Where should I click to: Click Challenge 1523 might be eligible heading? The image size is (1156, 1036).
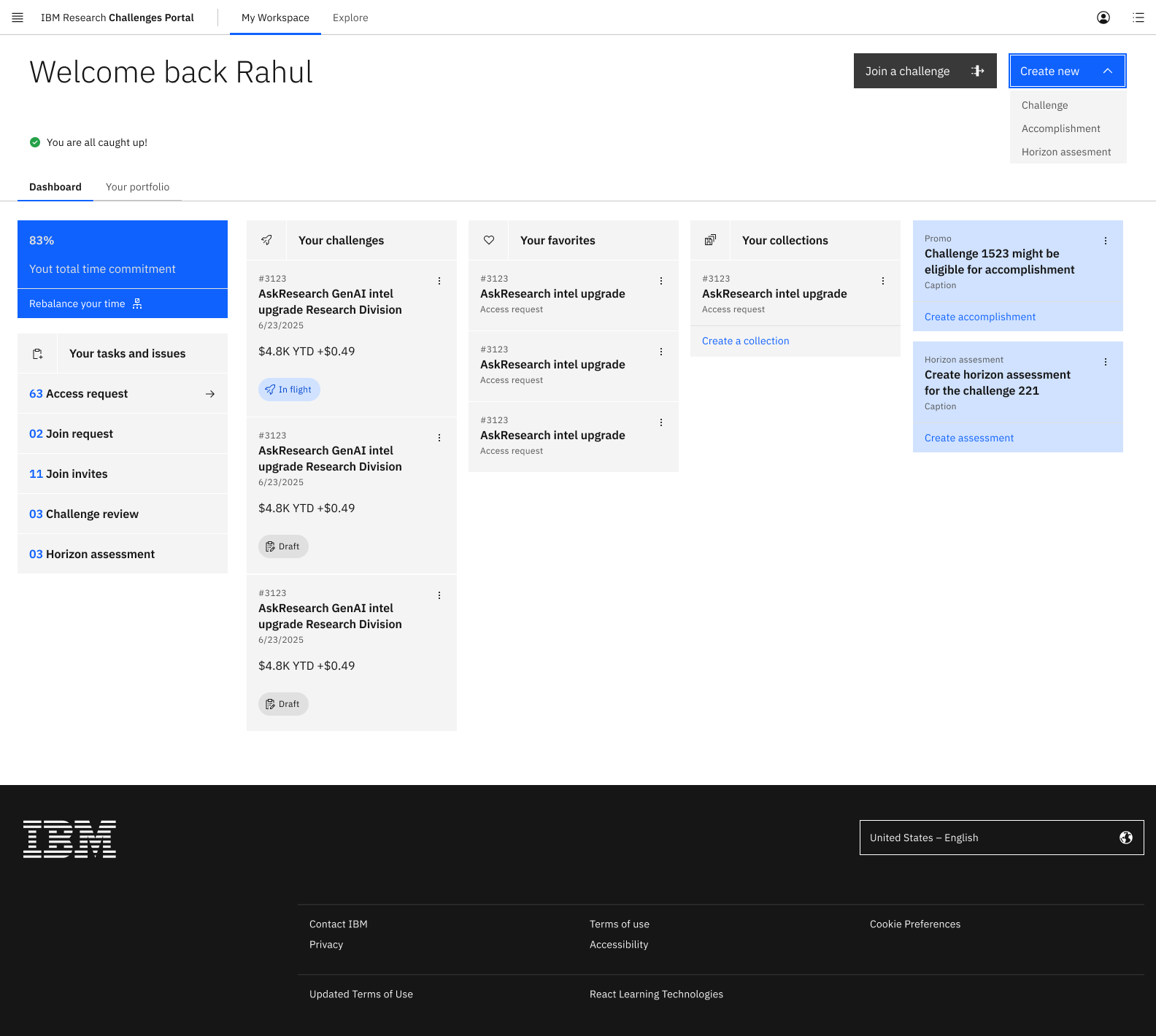(x=999, y=261)
